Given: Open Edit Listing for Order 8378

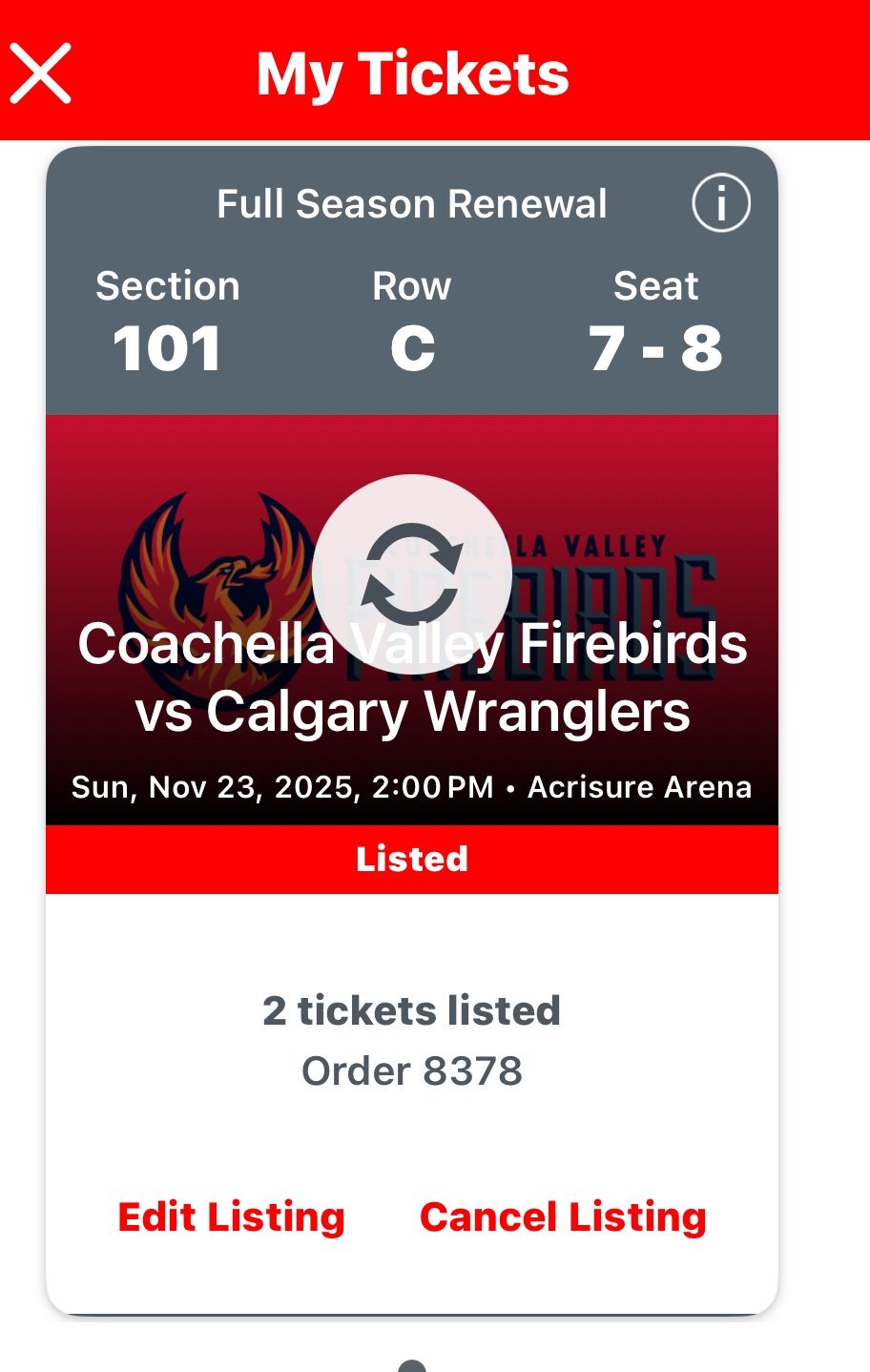Looking at the screenshot, I should coord(230,1216).
